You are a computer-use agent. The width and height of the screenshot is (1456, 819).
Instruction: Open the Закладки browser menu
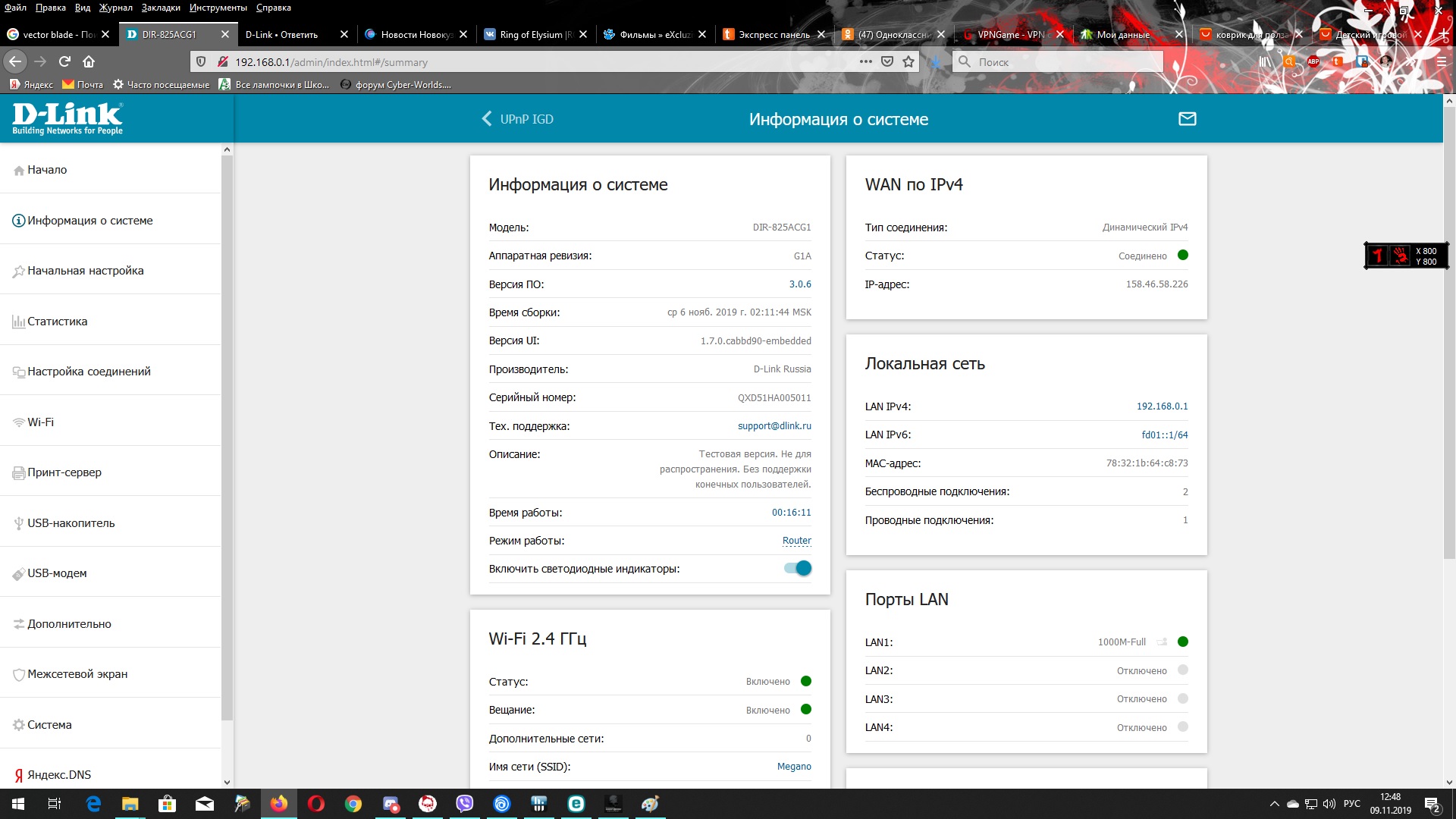tap(161, 8)
